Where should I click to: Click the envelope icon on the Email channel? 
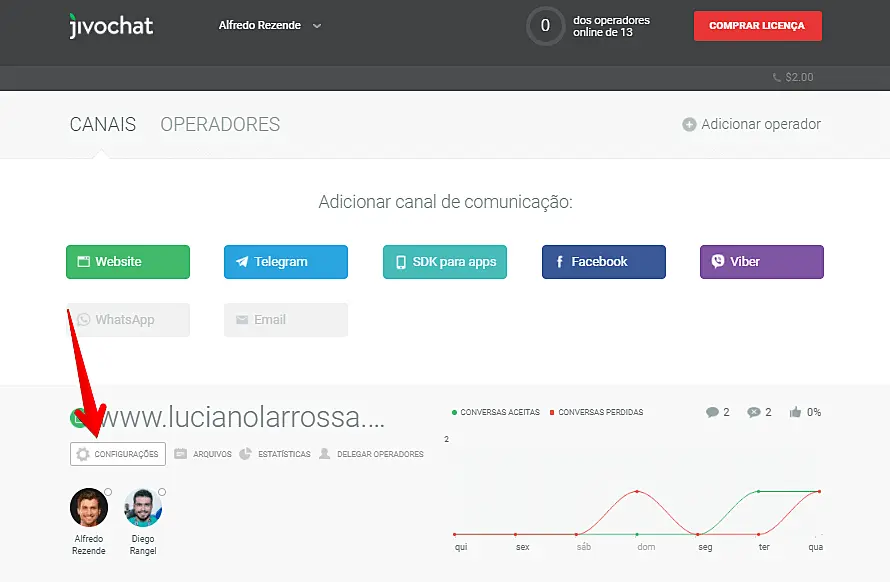click(x=240, y=319)
